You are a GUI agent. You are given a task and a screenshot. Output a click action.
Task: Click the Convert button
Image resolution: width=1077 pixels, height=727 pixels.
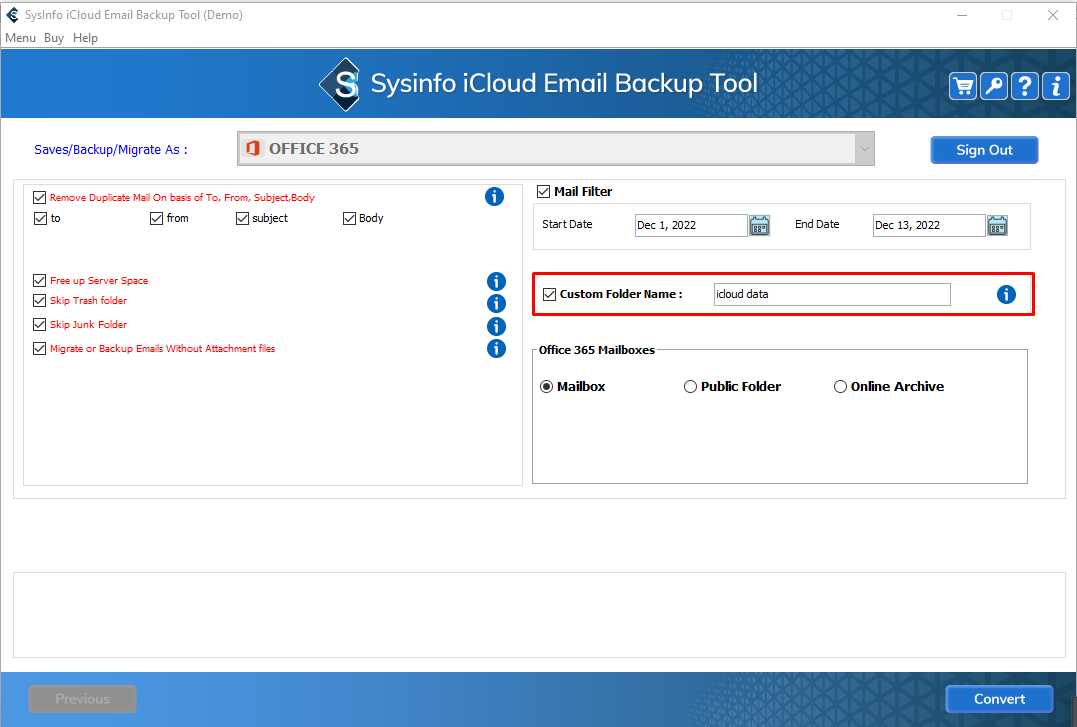tap(999, 699)
